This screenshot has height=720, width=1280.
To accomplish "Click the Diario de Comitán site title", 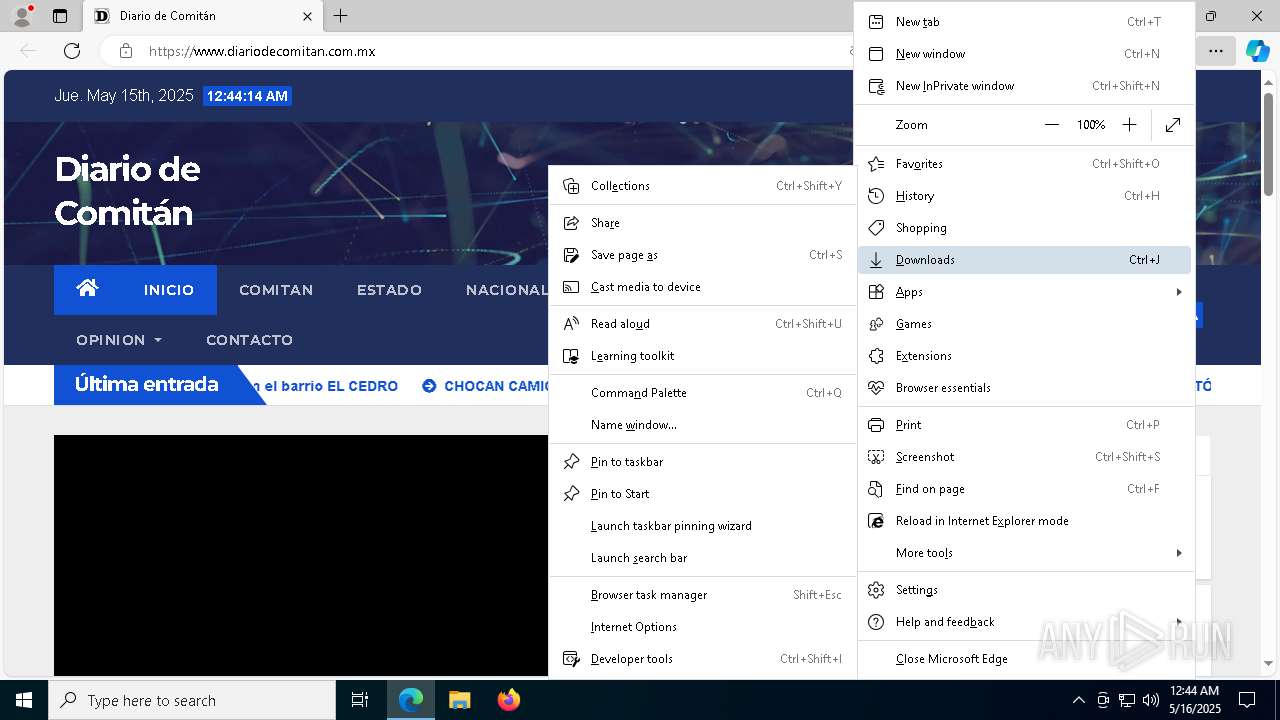I will tap(127, 190).
